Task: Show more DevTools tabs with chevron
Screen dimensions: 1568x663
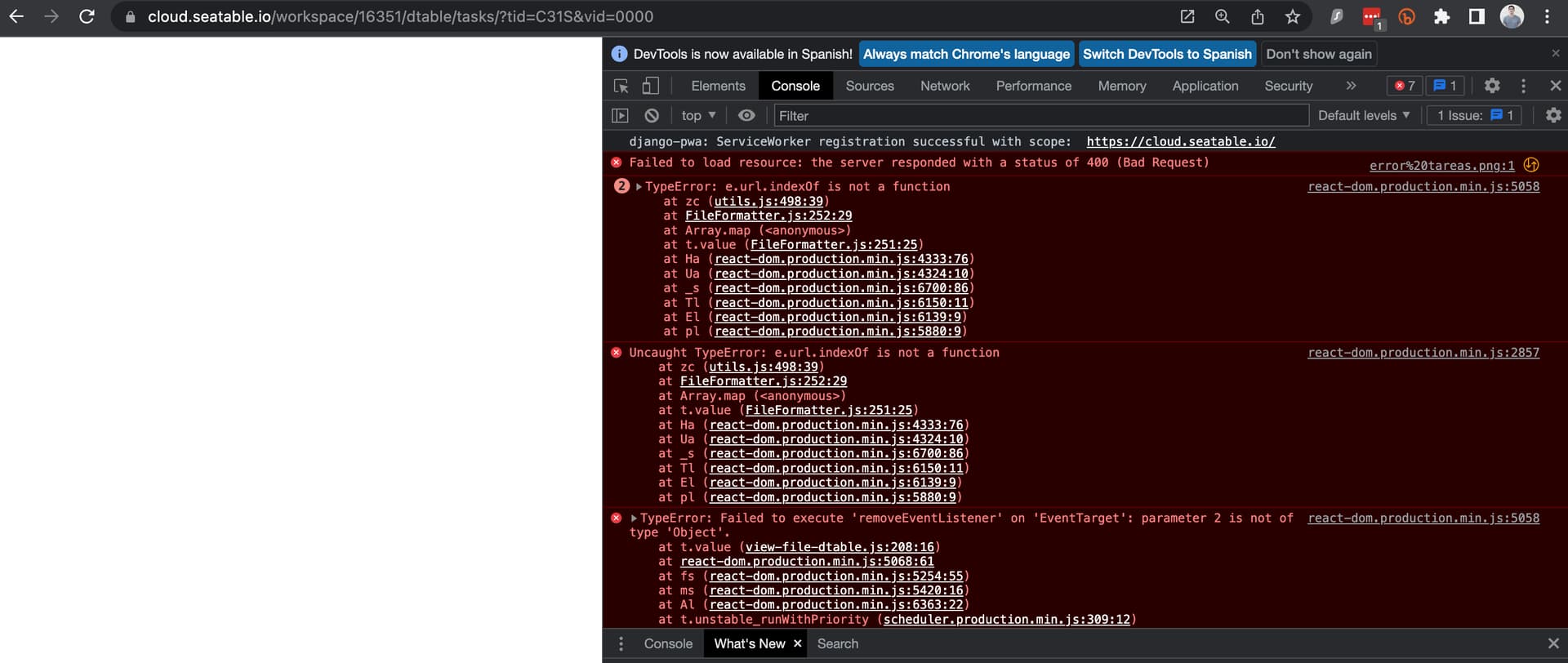Action: tap(1351, 86)
